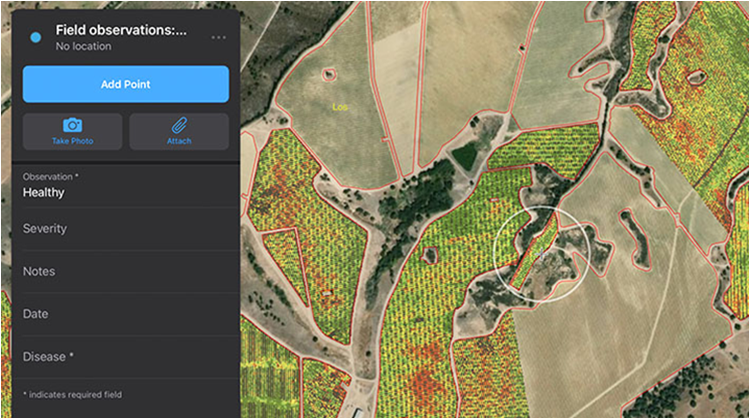Click the blue point symbol icon
Viewport: 750px width, 419px height.
[x=36, y=37]
